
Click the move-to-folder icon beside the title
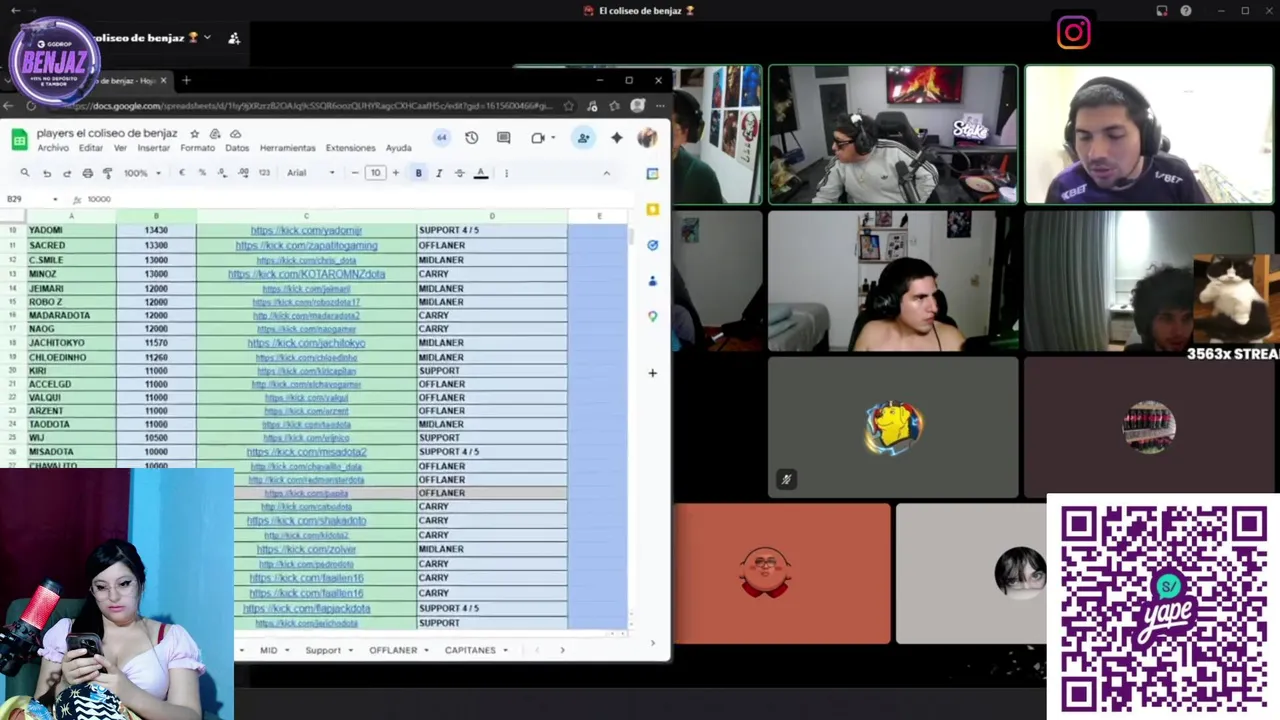(215, 134)
